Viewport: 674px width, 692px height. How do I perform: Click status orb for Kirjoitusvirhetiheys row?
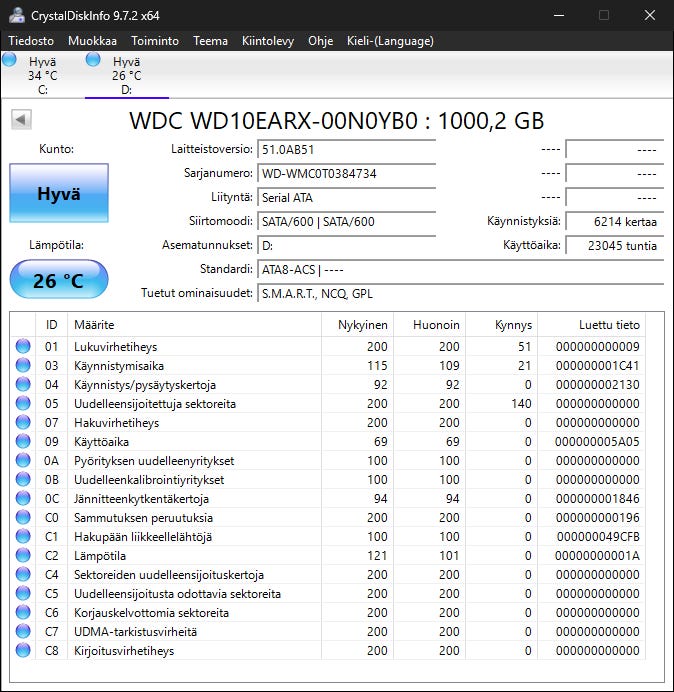tap(22, 651)
